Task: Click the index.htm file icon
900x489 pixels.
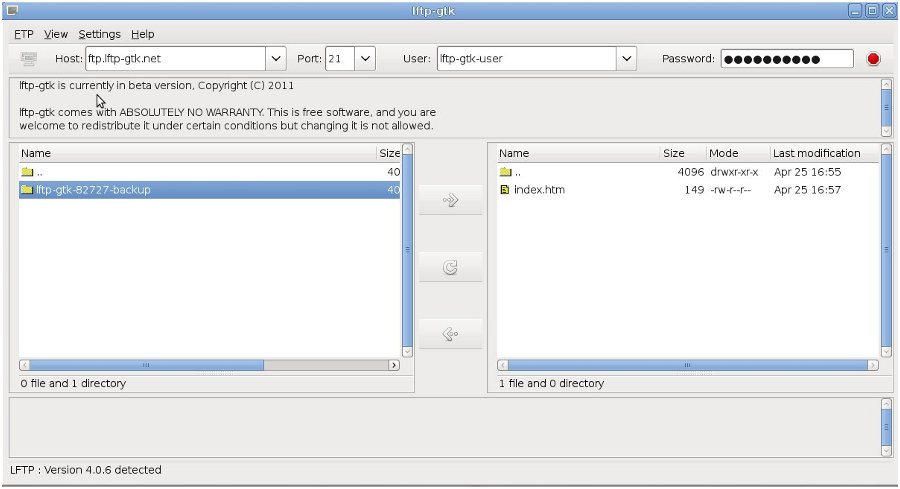Action: point(505,189)
